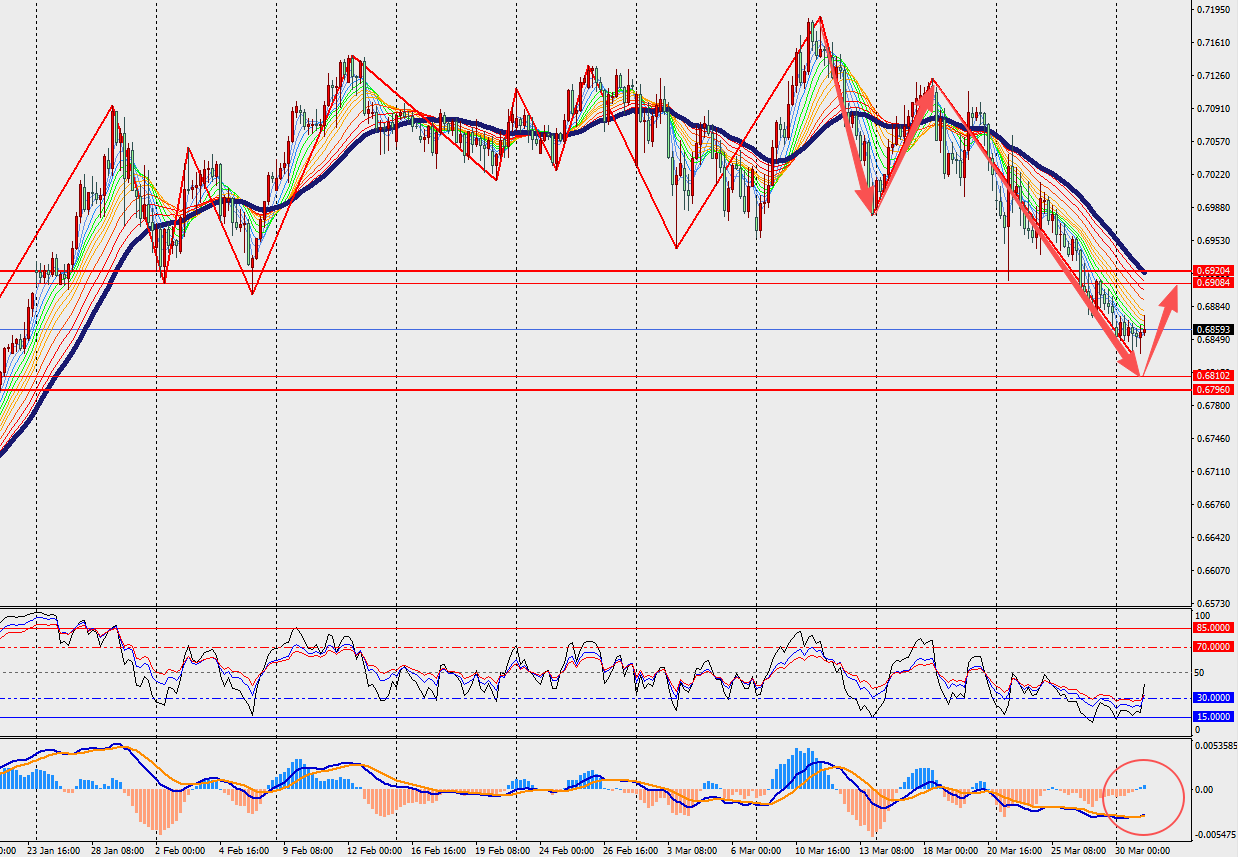Click the navy moving average endpoint dot
Image resolution: width=1239 pixels, height=857 pixels.
click(1144, 272)
